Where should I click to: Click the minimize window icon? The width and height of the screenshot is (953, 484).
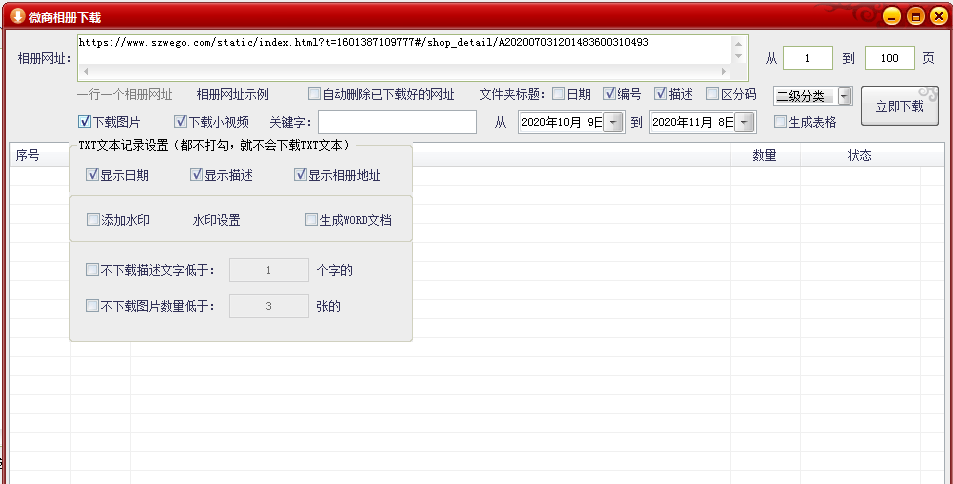click(892, 16)
